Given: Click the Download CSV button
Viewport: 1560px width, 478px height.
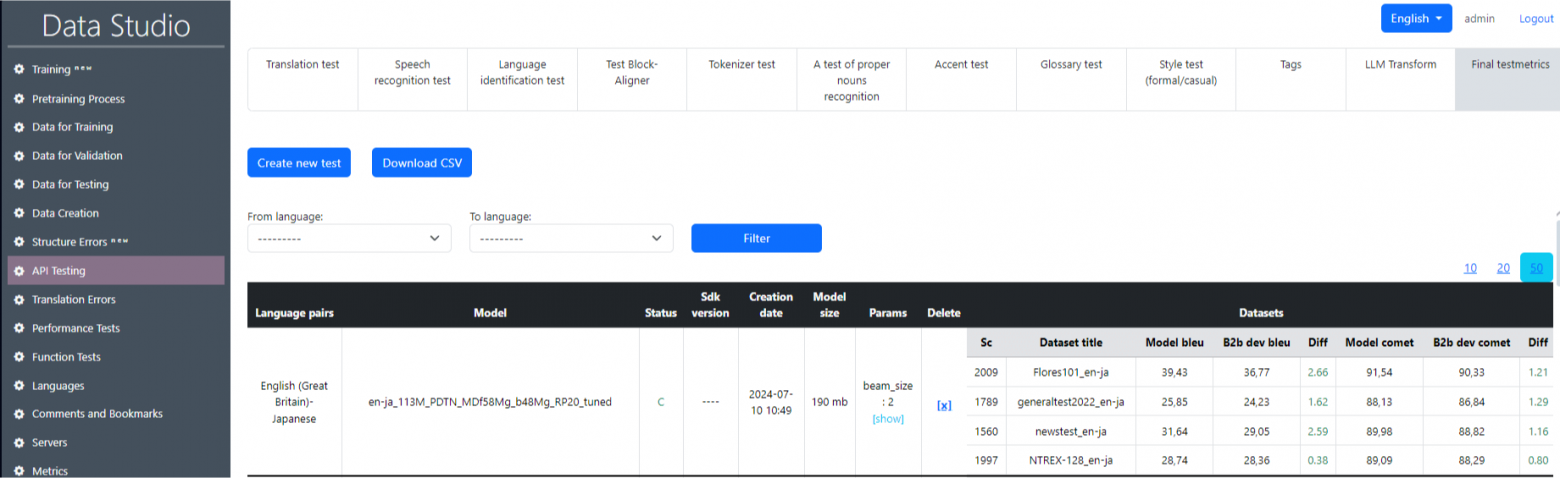Looking at the screenshot, I should coord(421,163).
